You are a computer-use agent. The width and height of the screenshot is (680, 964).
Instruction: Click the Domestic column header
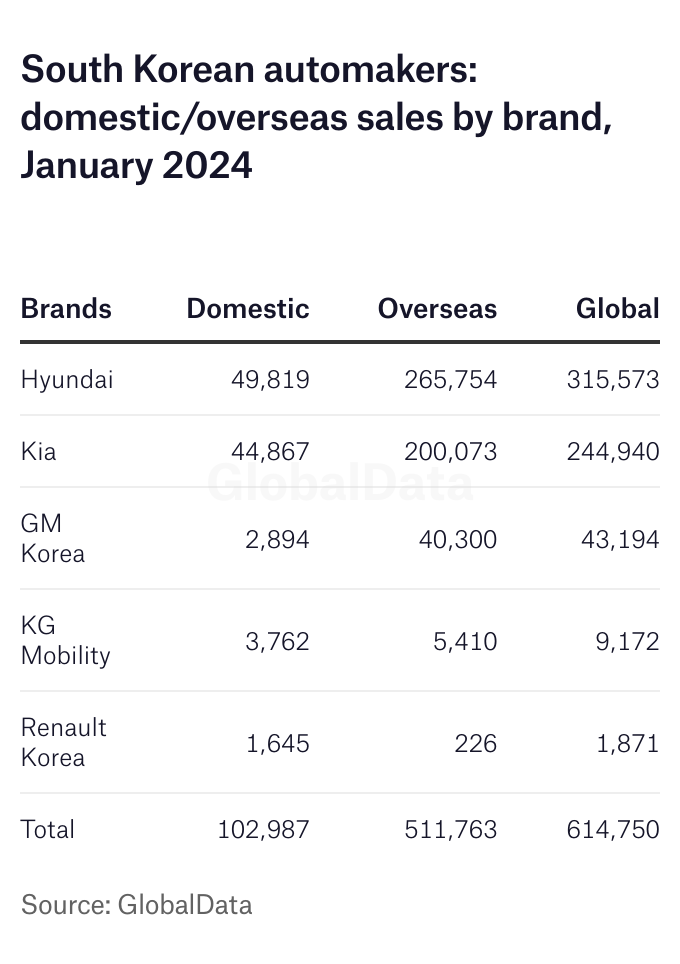click(x=248, y=308)
